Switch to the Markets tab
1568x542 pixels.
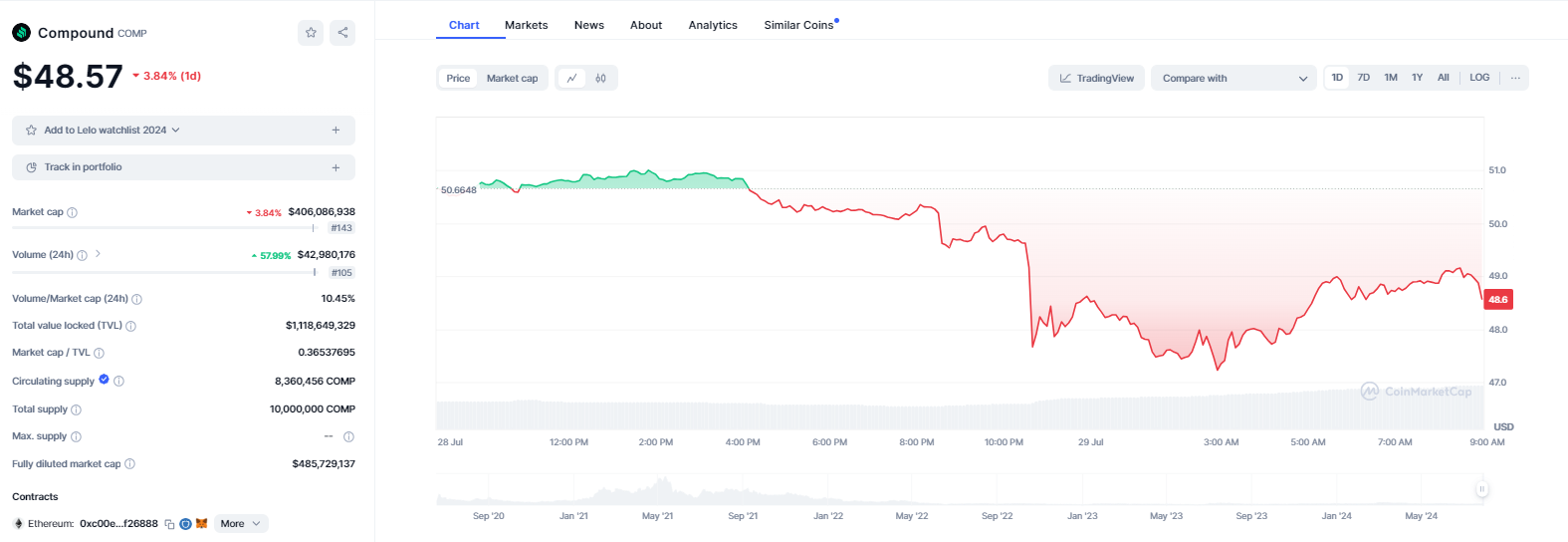[x=526, y=25]
